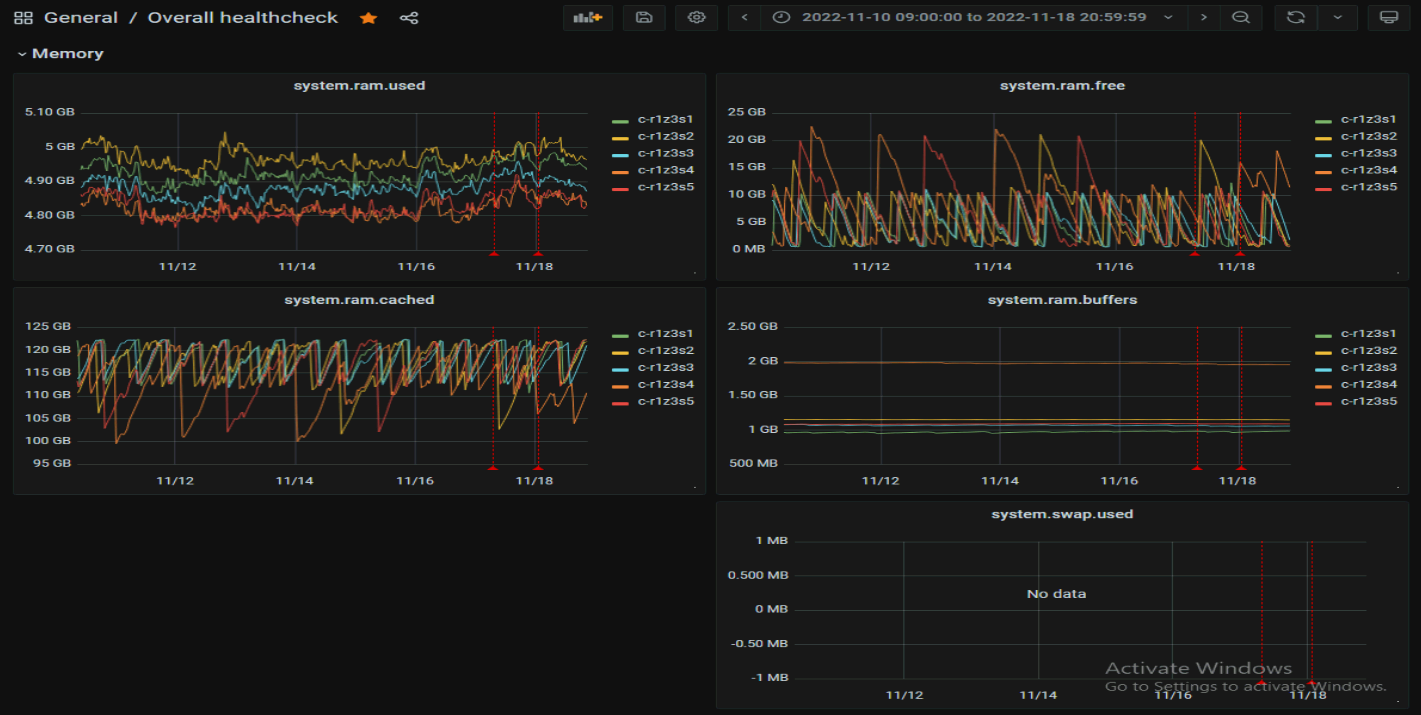Zoom out the time range

click(x=1240, y=18)
